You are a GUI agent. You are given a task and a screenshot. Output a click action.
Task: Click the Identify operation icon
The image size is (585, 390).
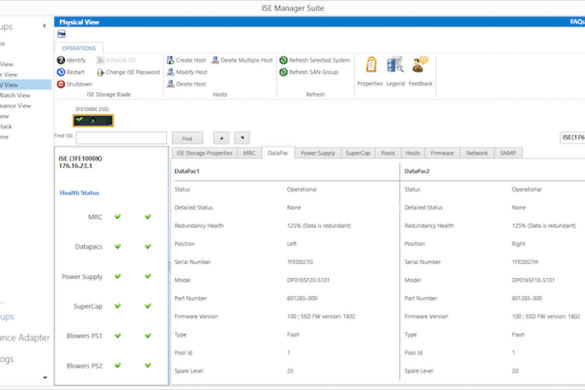tap(61, 60)
